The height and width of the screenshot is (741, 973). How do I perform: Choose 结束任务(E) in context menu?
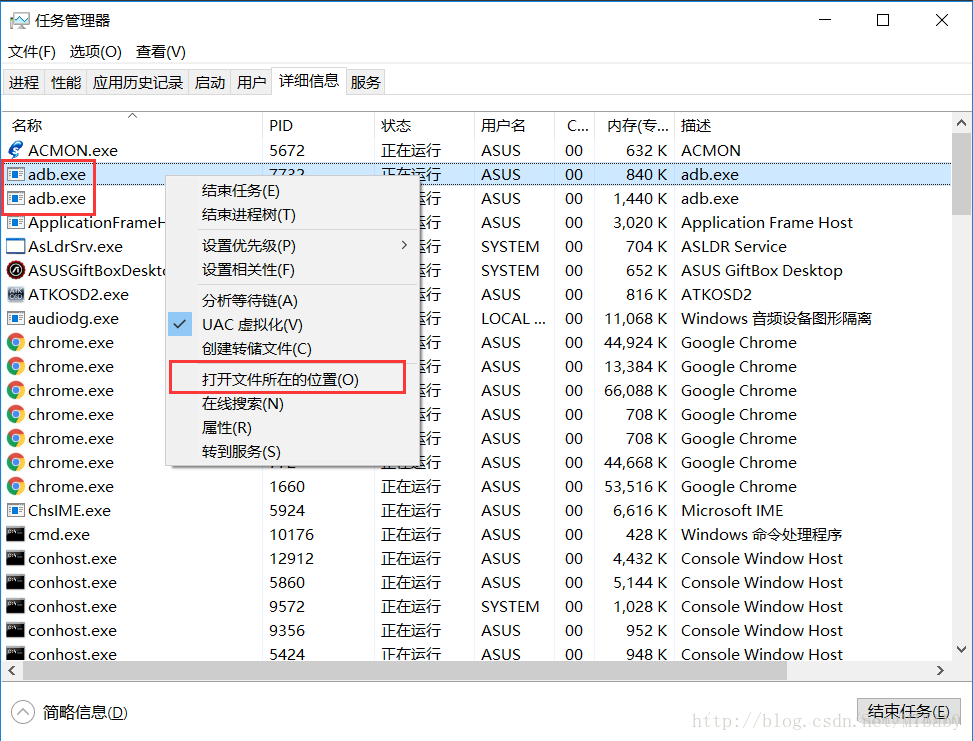292,191
